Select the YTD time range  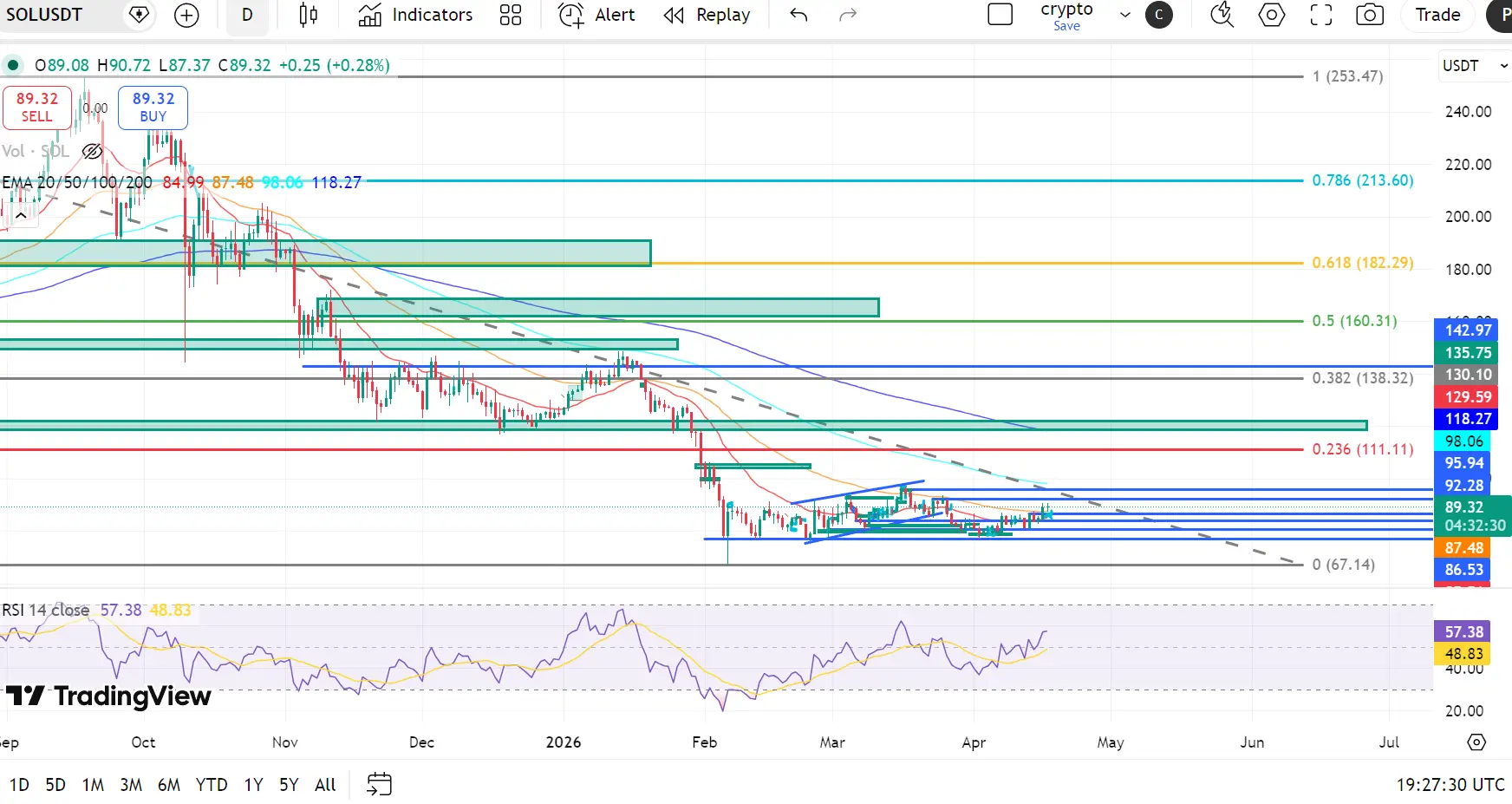tap(212, 785)
